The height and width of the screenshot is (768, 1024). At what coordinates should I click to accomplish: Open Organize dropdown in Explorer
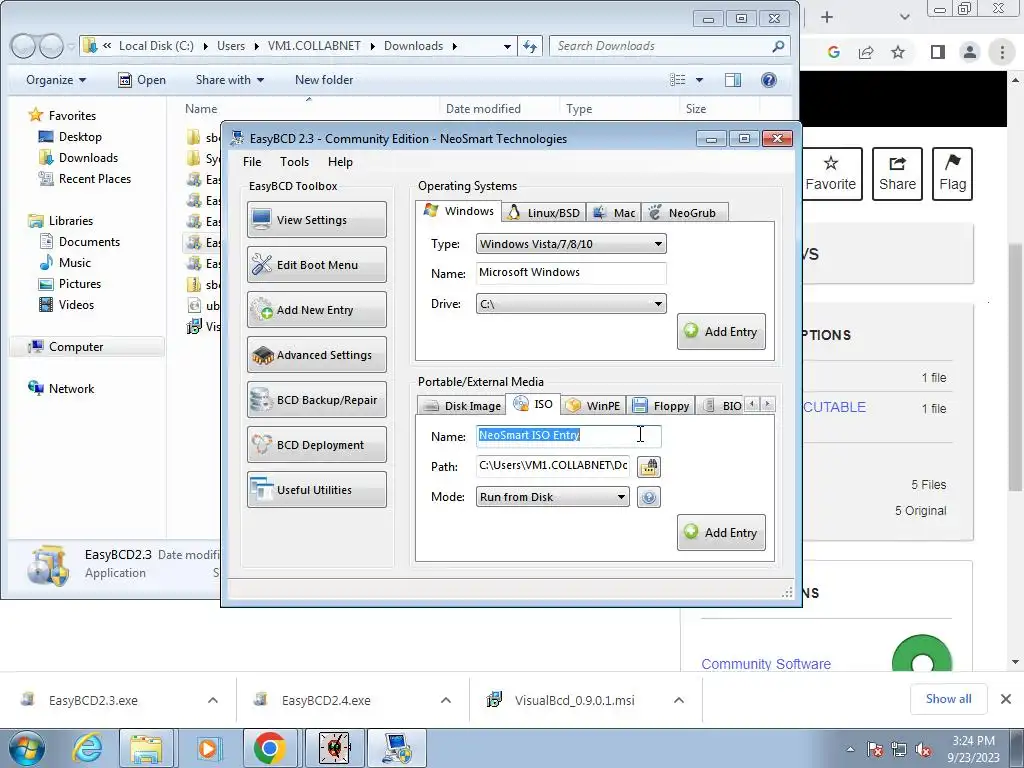56,80
